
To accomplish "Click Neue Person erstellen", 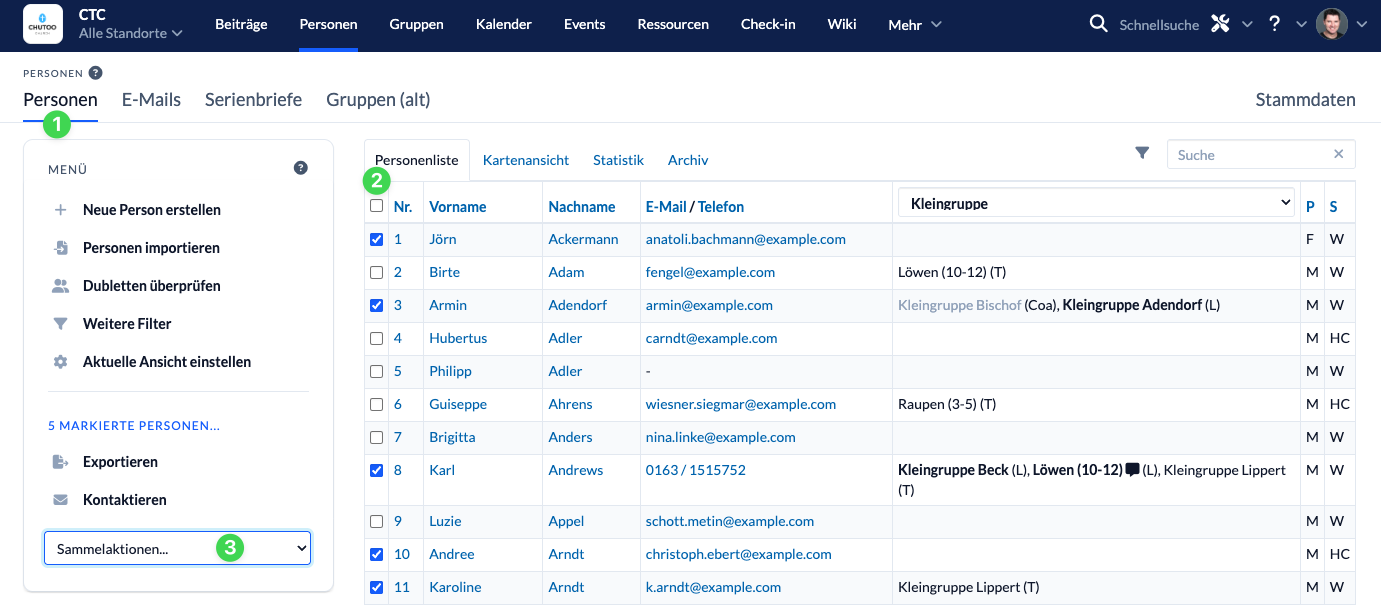I will click(x=151, y=210).
